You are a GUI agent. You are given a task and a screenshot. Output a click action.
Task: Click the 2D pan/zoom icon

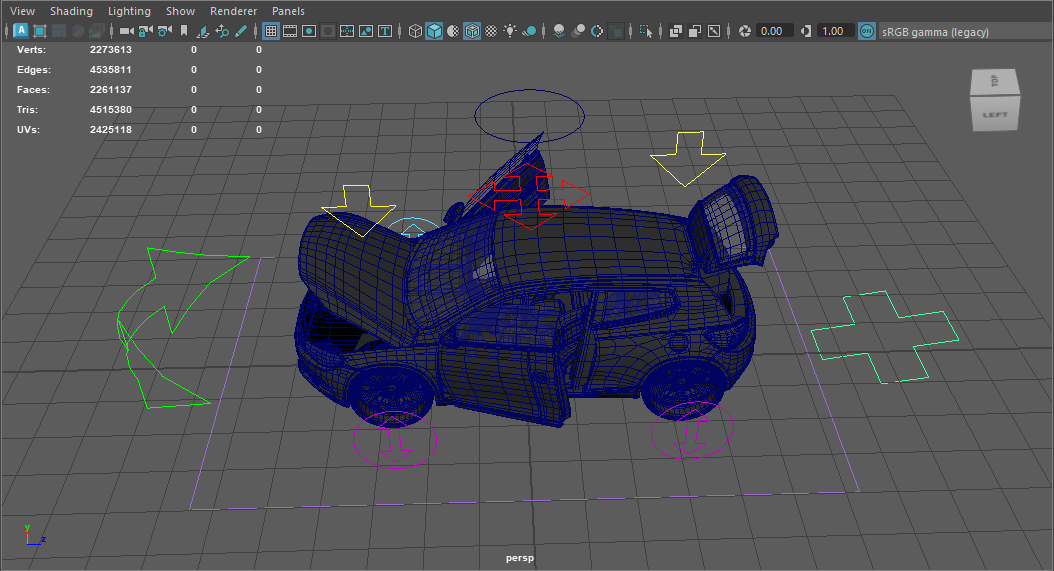tap(222, 31)
